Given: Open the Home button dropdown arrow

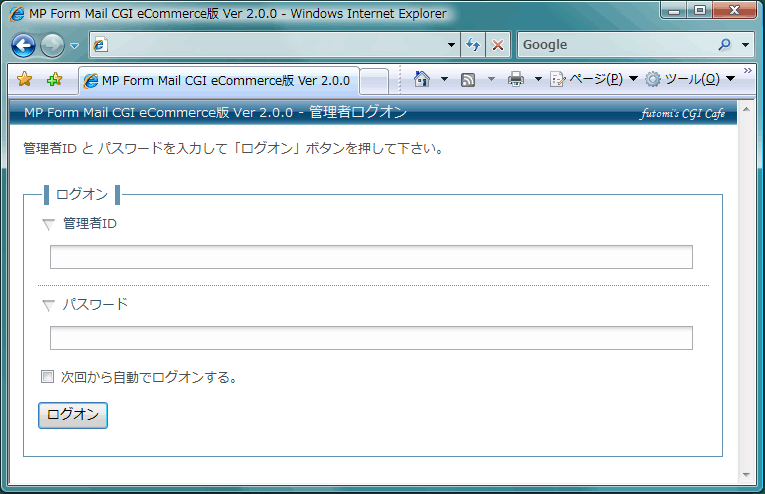Looking at the screenshot, I should pyautogui.click(x=444, y=79).
